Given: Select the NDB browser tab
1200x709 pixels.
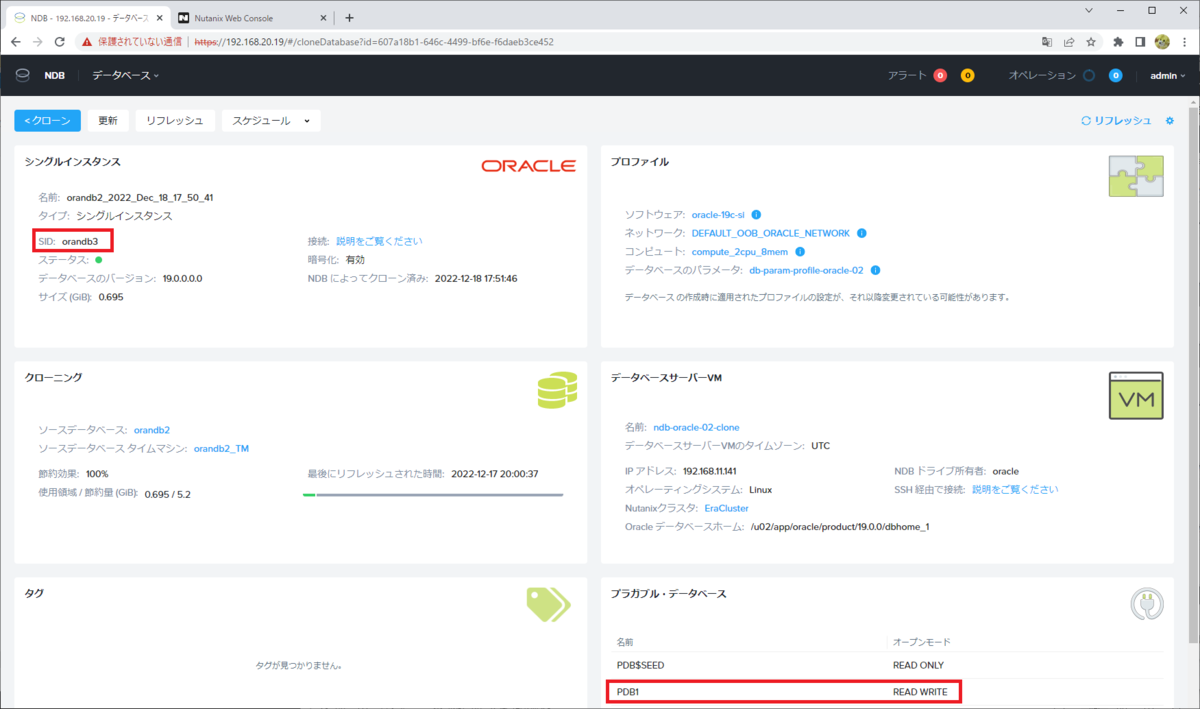Looking at the screenshot, I should click(x=89, y=18).
